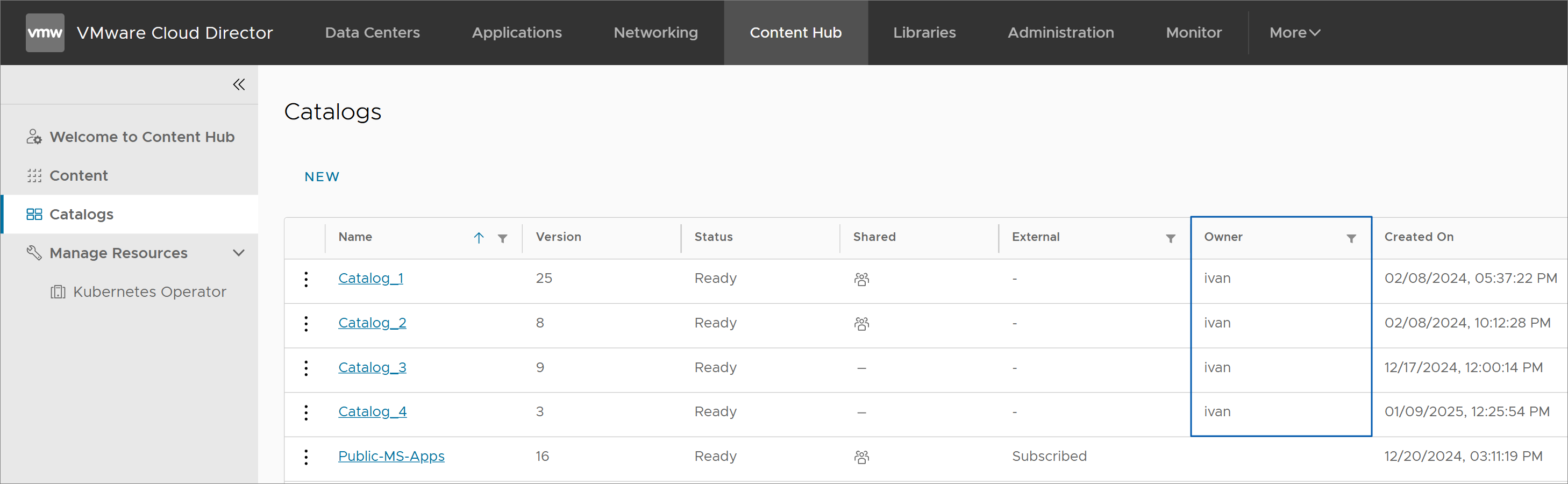Viewport: 1568px width, 484px height.
Task: Open the Name column filter
Action: click(x=503, y=239)
